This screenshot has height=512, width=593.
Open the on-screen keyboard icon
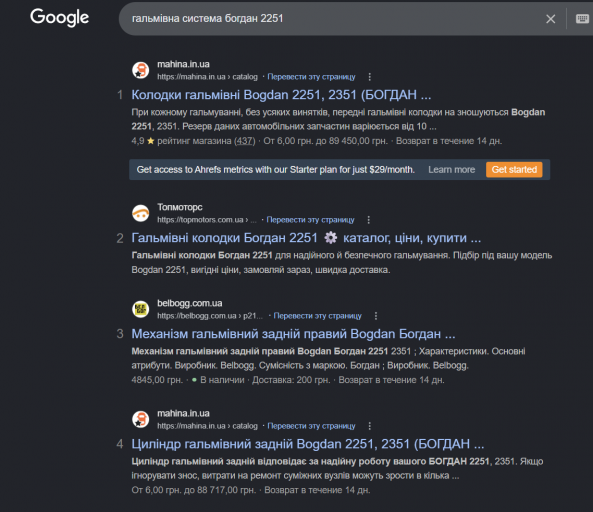click(x=582, y=19)
